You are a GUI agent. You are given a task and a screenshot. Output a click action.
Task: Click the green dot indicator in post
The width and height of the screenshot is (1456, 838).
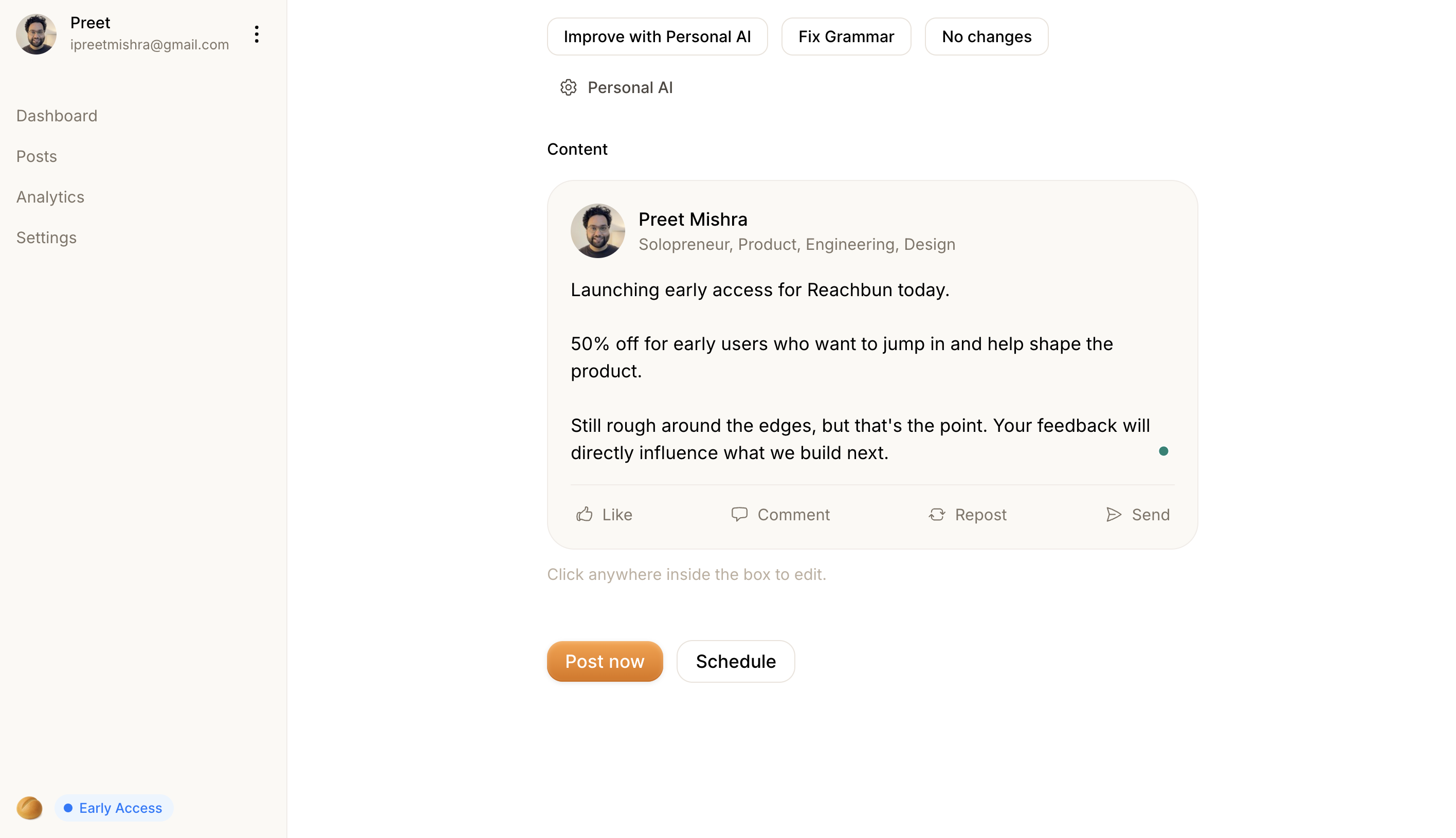(1163, 451)
